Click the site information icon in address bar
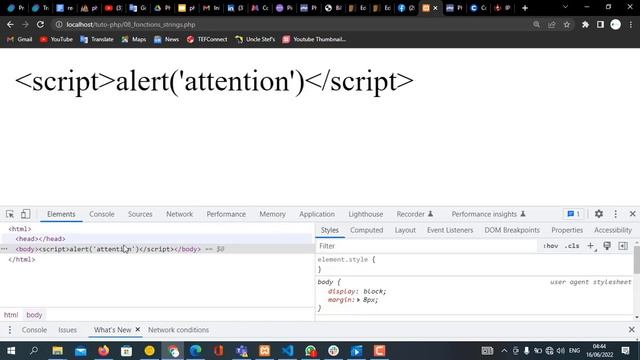Image resolution: width=640 pixels, height=360 pixels. click(59, 24)
